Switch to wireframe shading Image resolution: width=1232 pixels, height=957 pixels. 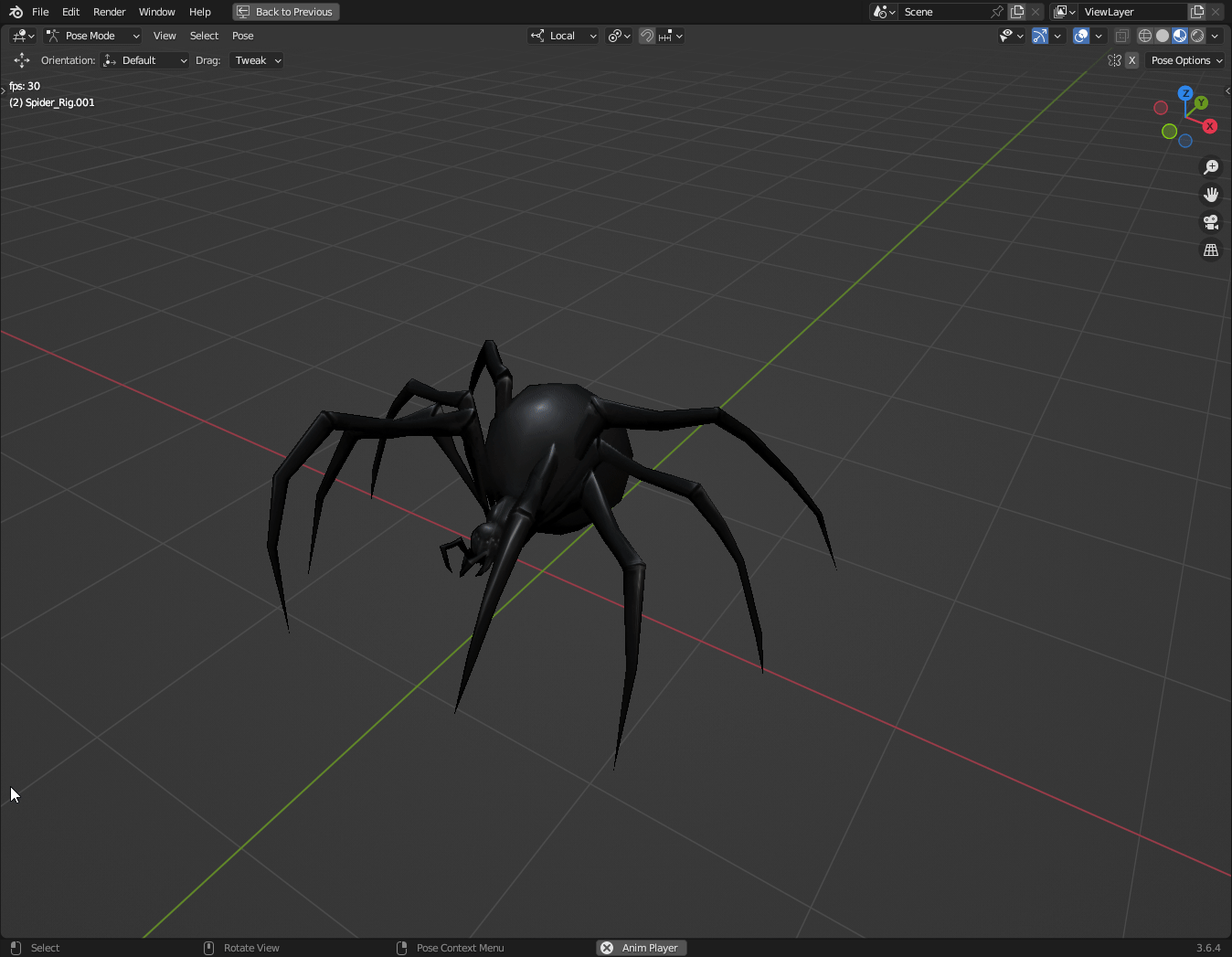1144,36
